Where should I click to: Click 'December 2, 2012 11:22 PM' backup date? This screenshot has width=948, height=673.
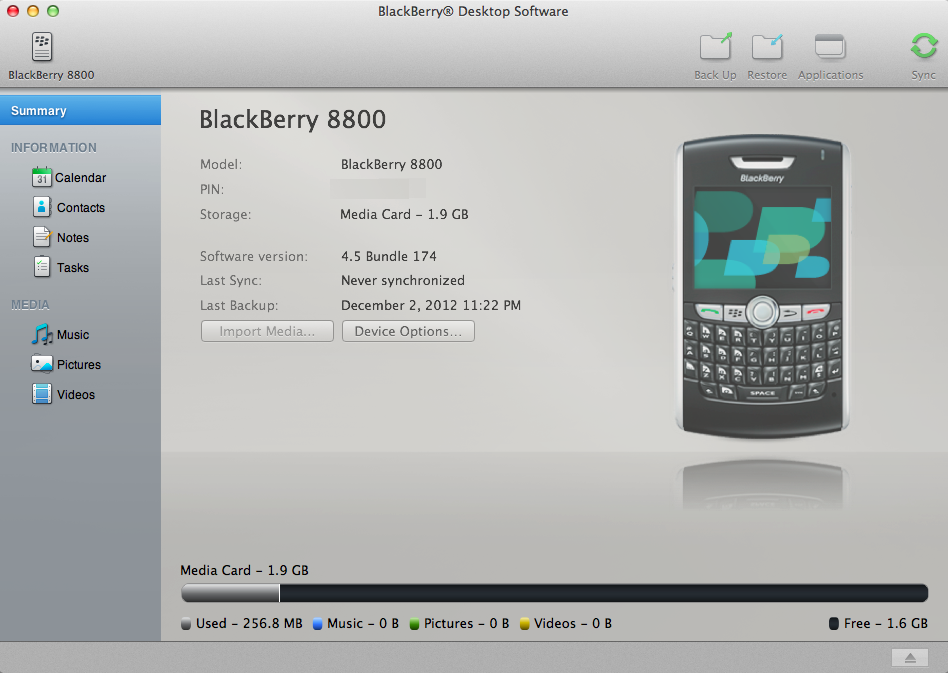(x=430, y=305)
